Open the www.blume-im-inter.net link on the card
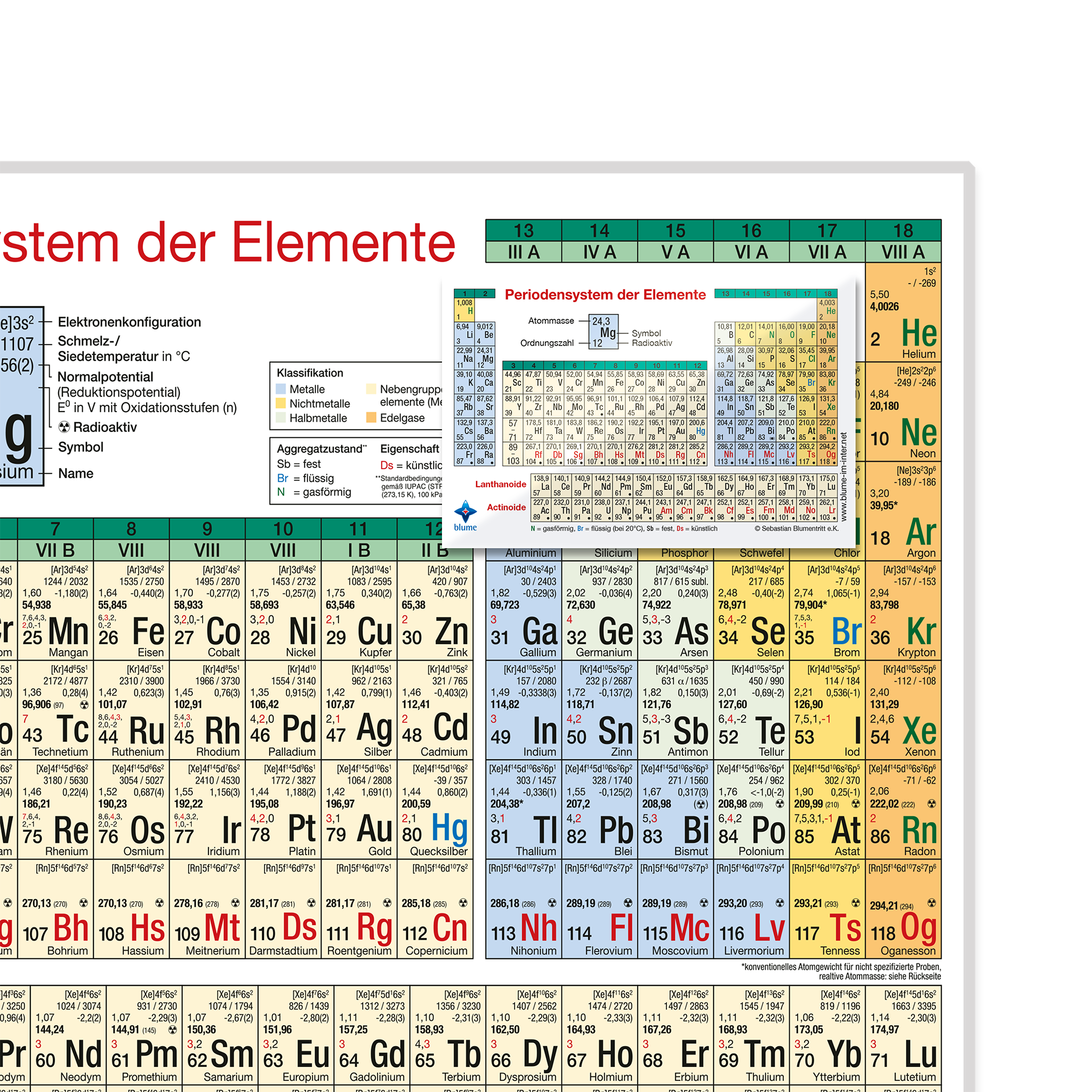 pos(844,476)
